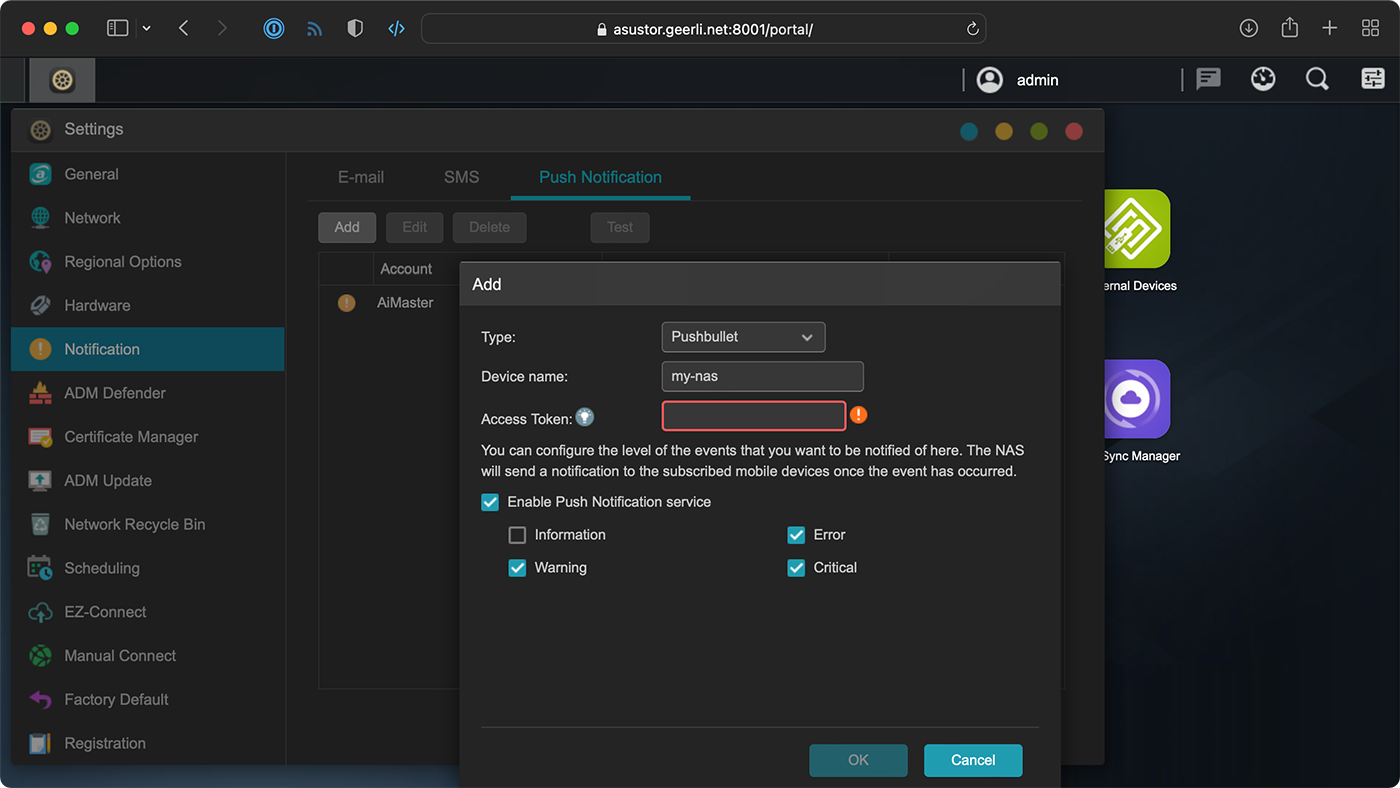Image resolution: width=1400 pixels, height=788 pixels.
Task: Click Safari's Share toolbar button
Action: (1290, 28)
